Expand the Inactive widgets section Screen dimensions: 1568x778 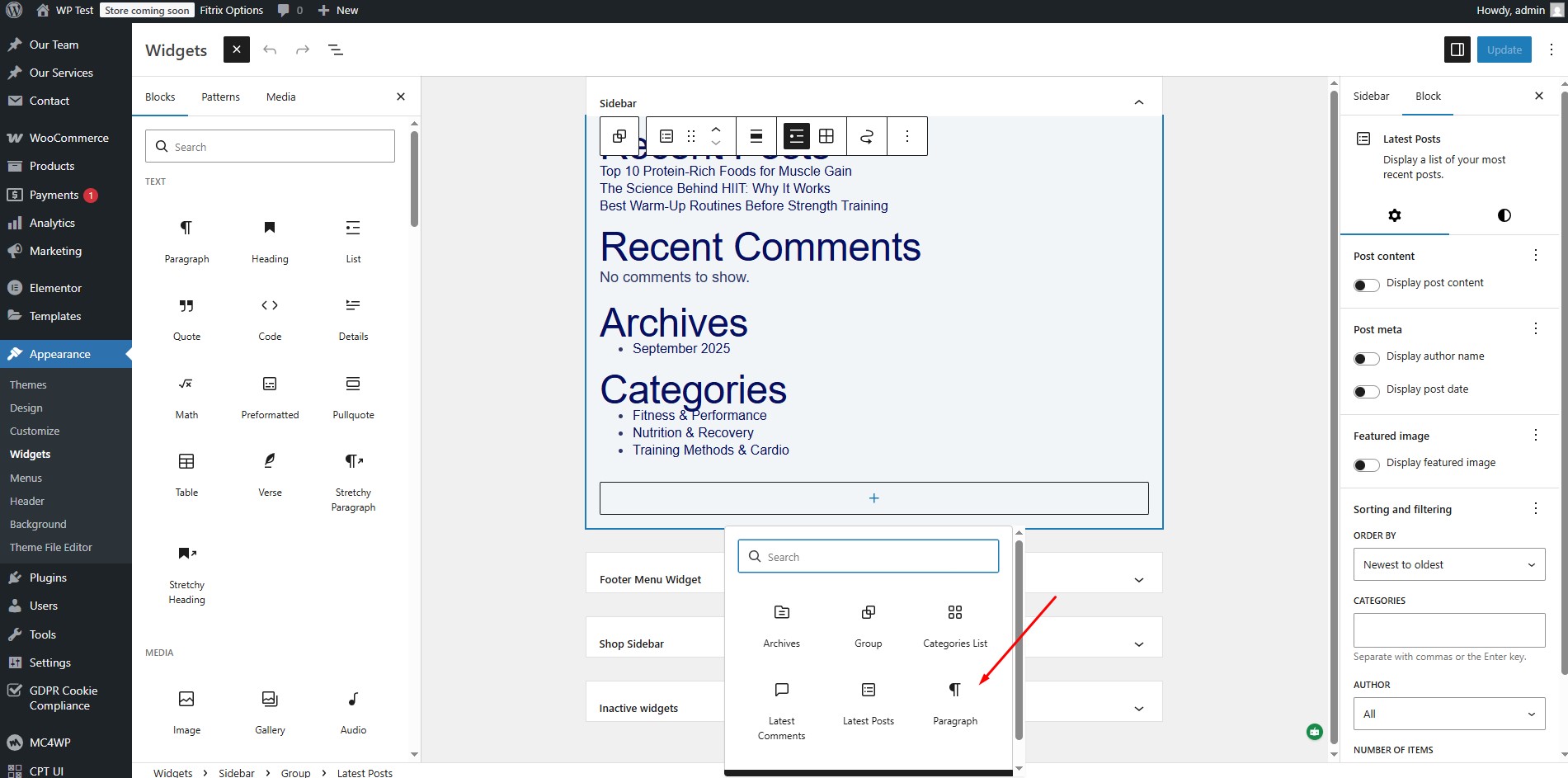(1138, 709)
